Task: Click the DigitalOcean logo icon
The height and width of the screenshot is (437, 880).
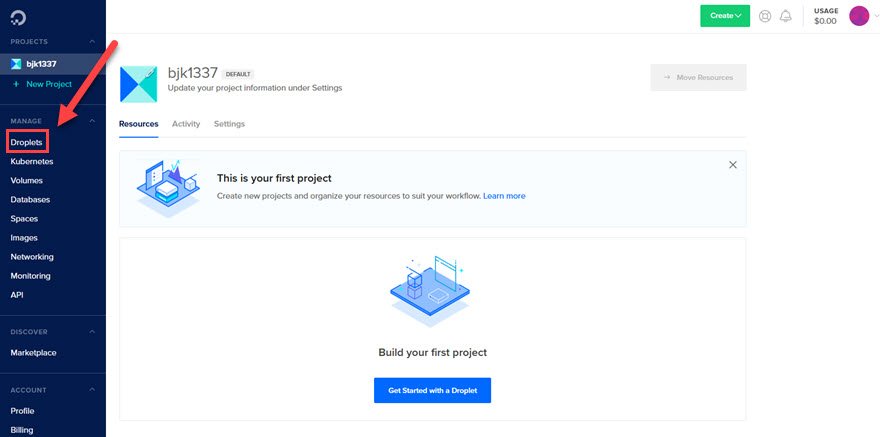Action: point(19,17)
